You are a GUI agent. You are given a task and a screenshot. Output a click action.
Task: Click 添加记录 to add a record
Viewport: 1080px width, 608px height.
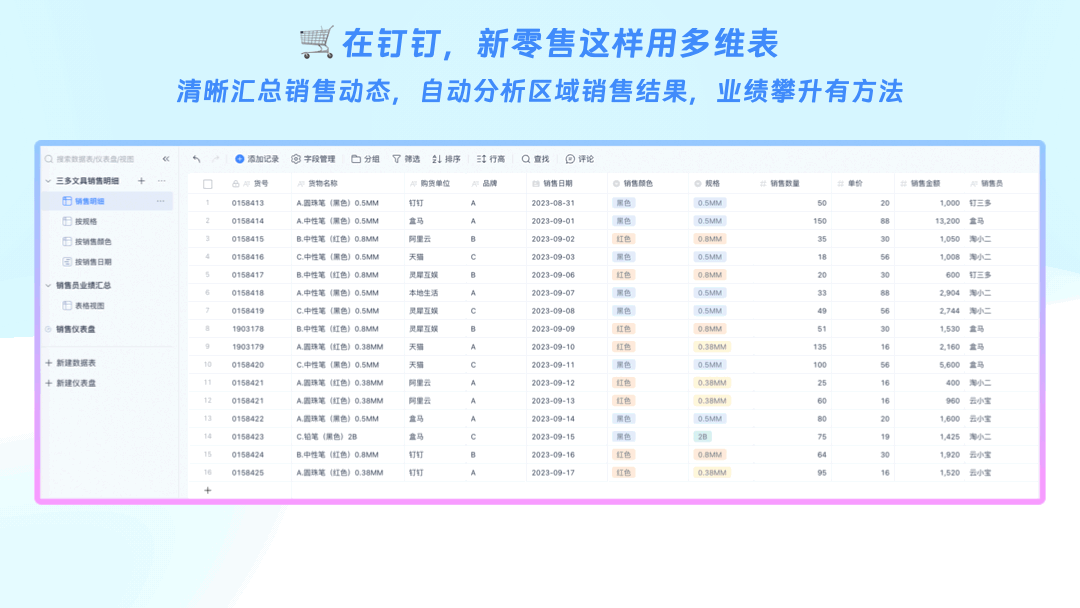point(257,159)
